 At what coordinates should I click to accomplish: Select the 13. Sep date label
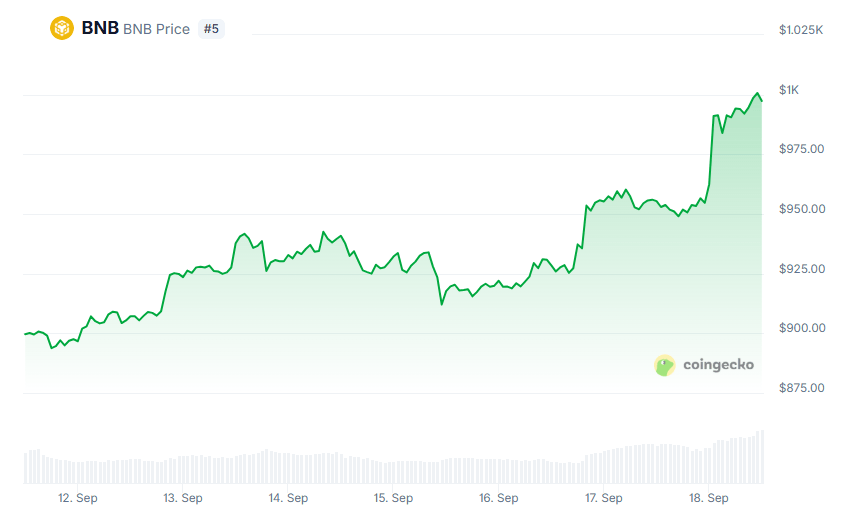[183, 498]
